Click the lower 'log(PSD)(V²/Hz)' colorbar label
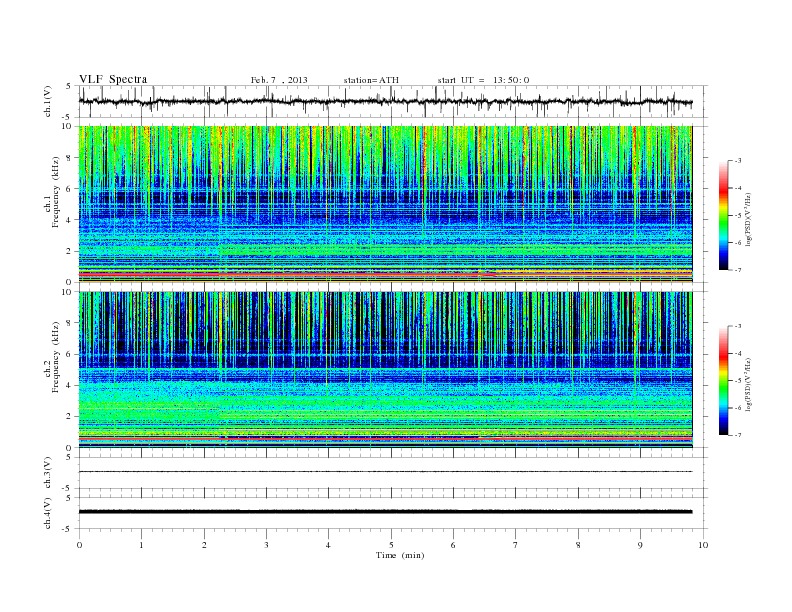The height and width of the screenshot is (612, 792). pos(748,384)
